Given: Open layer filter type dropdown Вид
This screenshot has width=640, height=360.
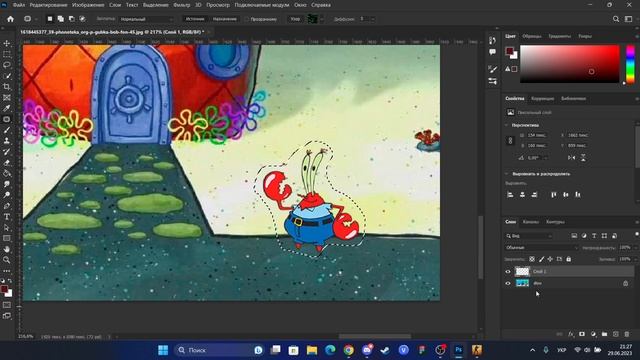Looking at the screenshot, I should pos(529,236).
